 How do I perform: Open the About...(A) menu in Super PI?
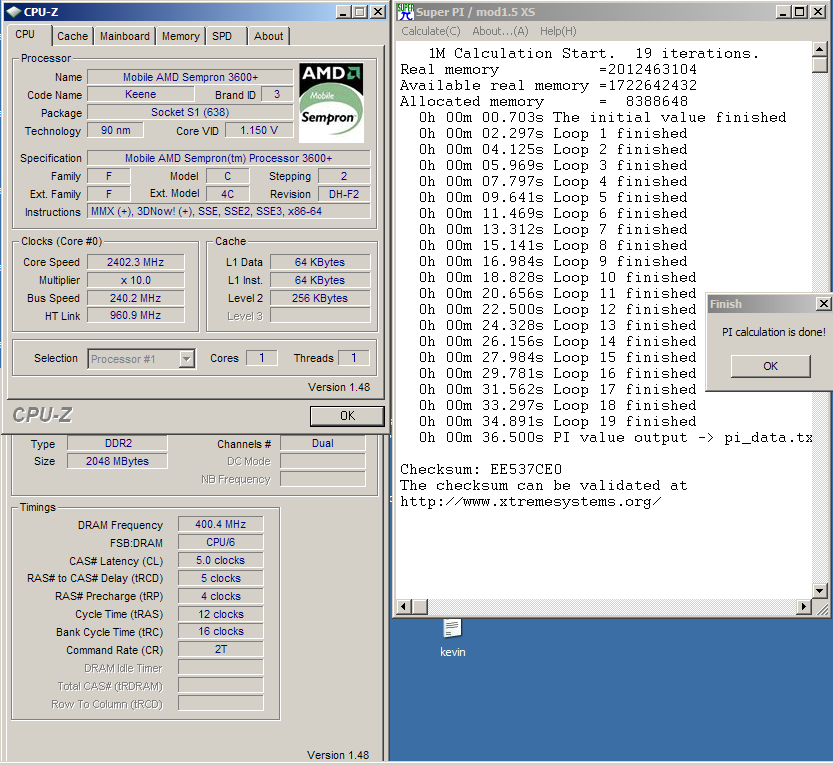(x=500, y=31)
